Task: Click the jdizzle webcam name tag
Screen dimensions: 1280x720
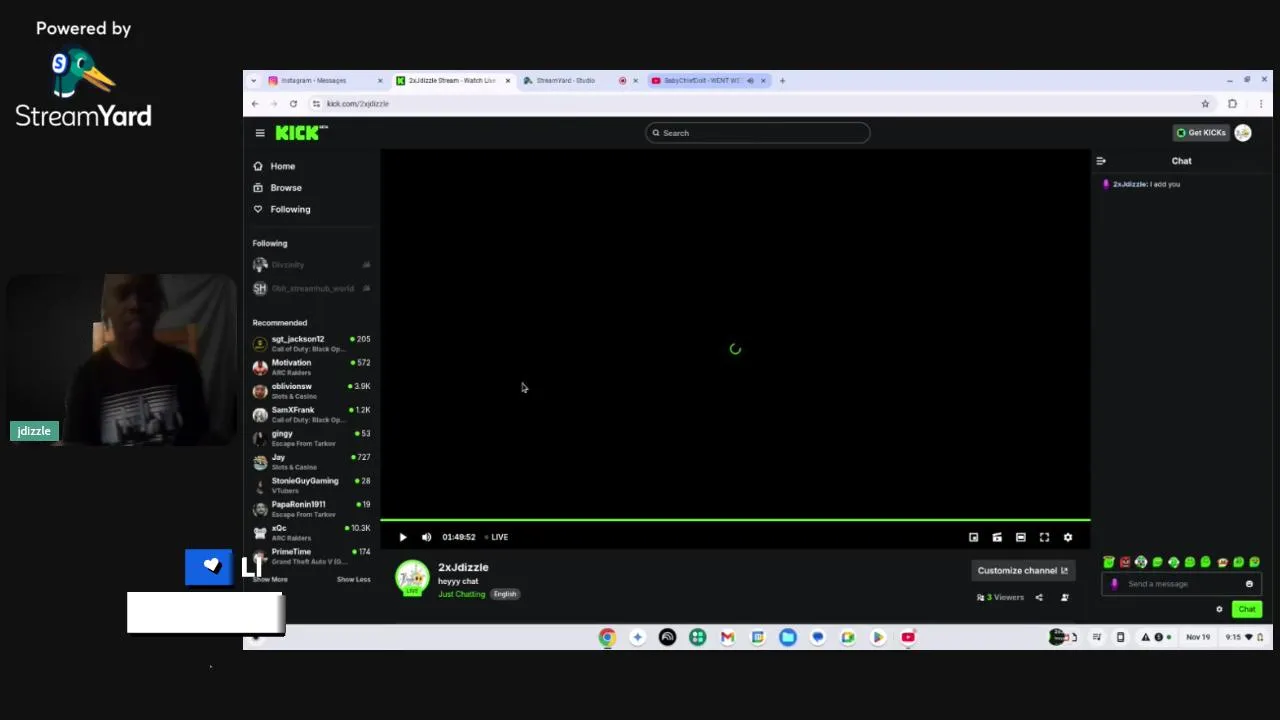Action: (33, 431)
